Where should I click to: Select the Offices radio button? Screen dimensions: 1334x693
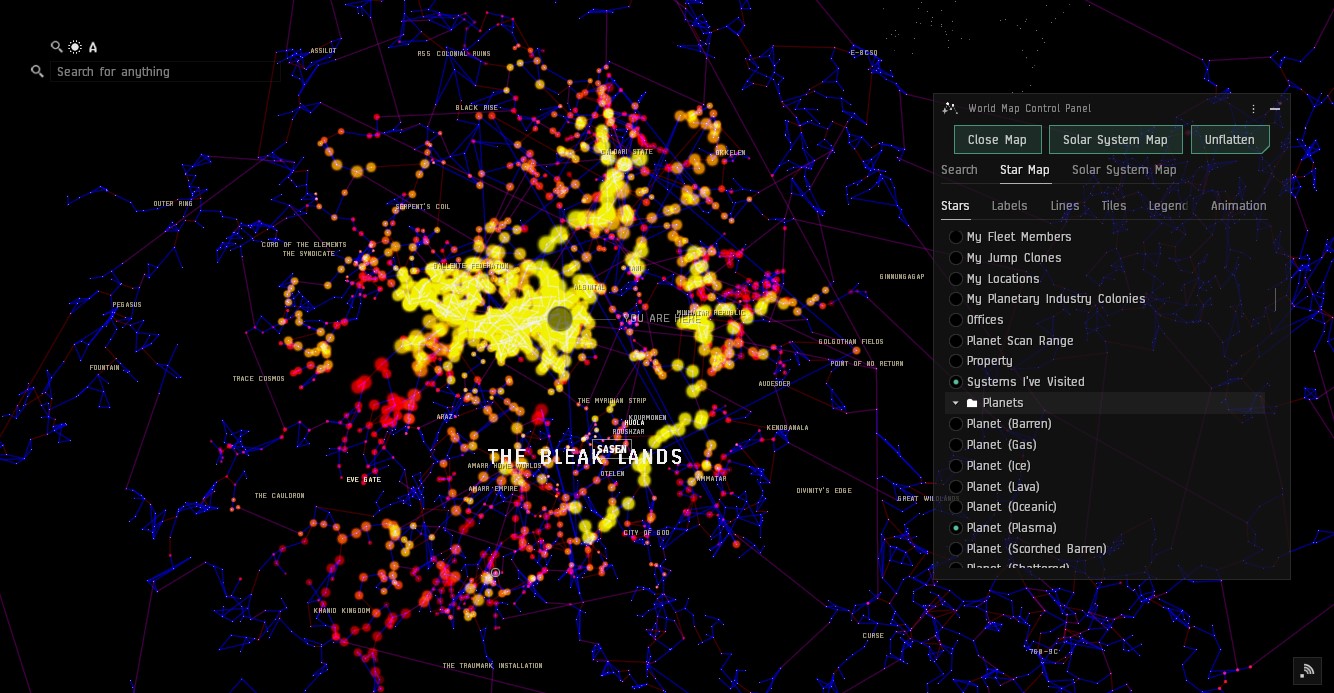point(956,320)
